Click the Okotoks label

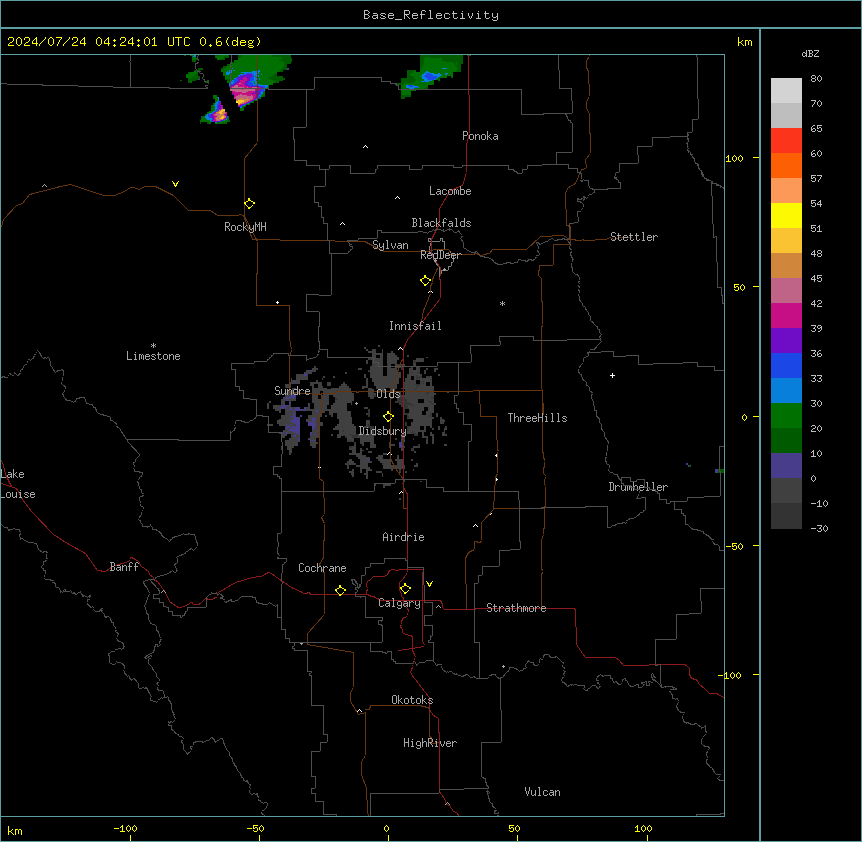tap(412, 700)
